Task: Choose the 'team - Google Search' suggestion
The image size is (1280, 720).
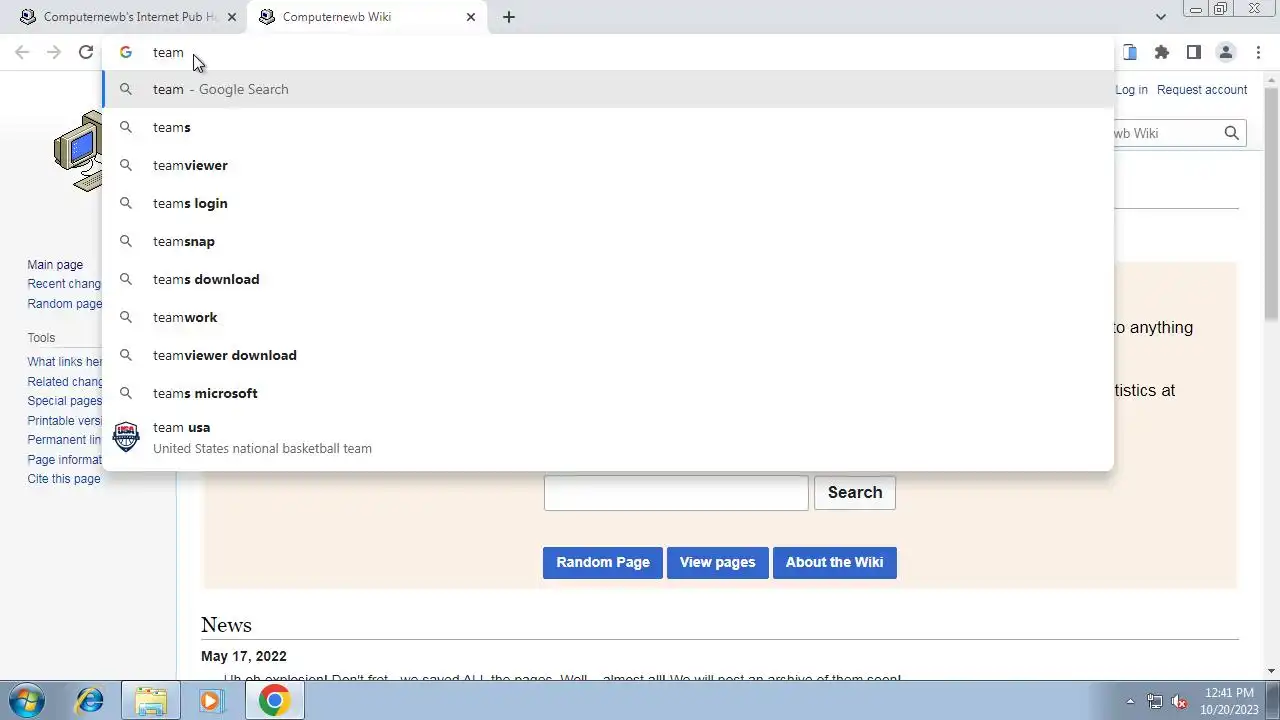Action: point(608,89)
